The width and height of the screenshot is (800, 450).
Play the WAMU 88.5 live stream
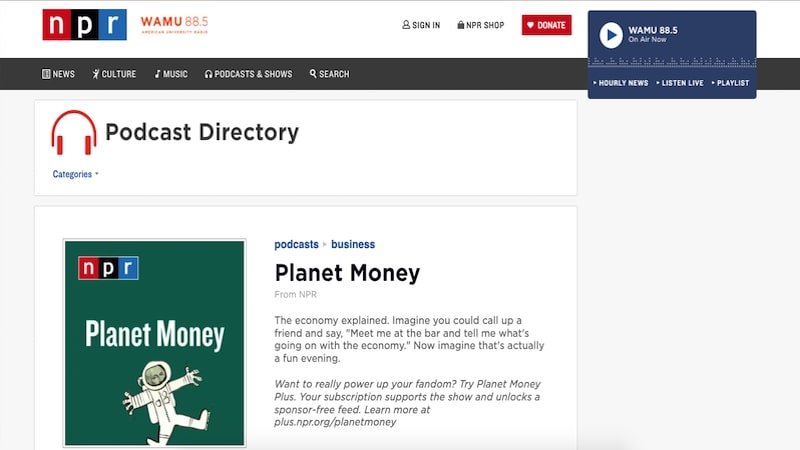[x=611, y=35]
